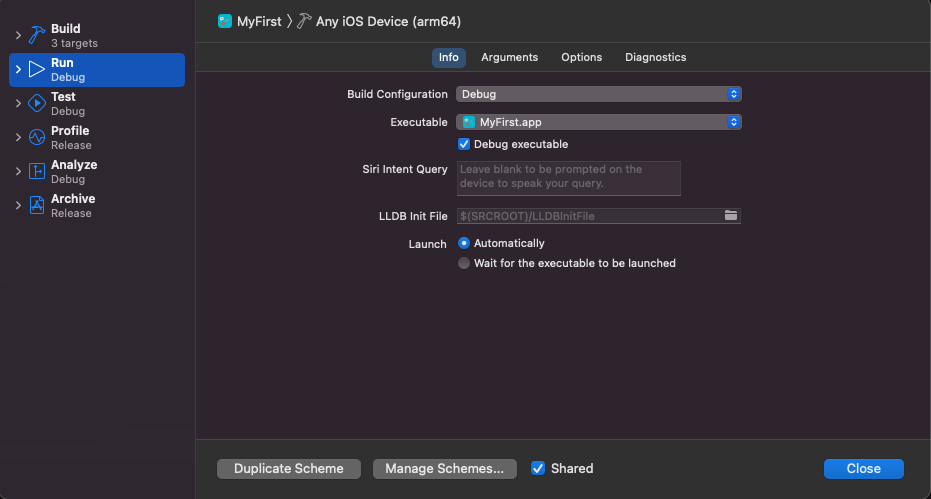
Task: Expand the Archive action chevron
Action: [18, 206]
